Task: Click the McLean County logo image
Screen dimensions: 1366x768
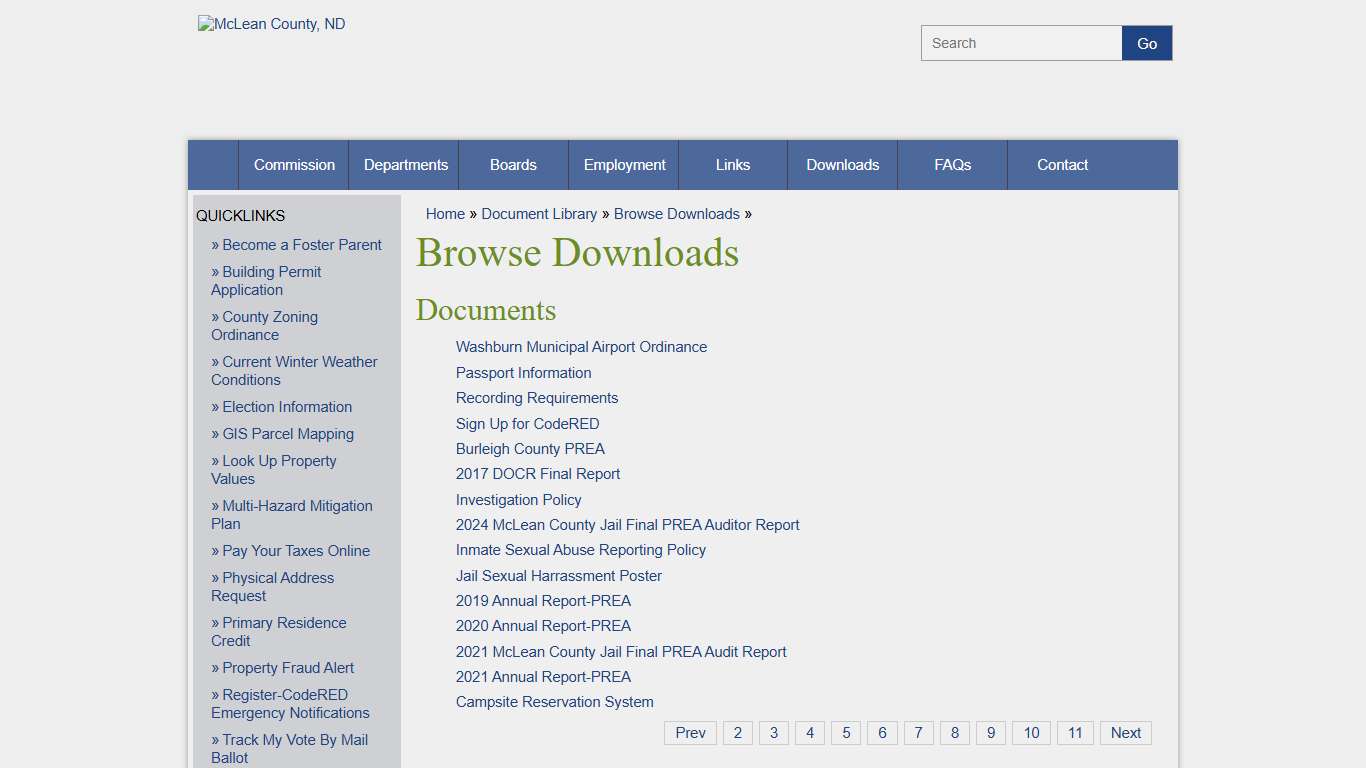Action: point(270,23)
